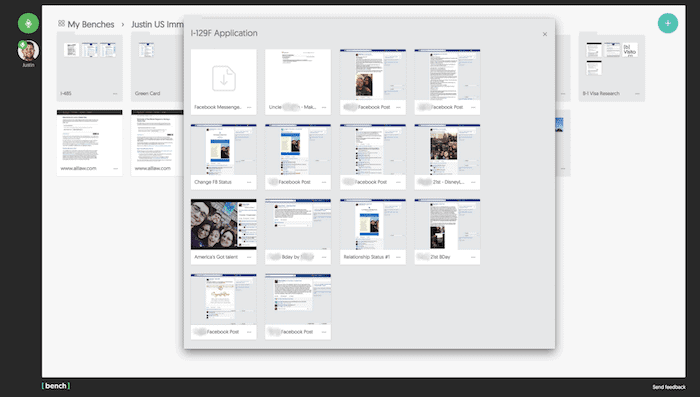The height and width of the screenshot is (397, 700).
Task: Open options menu for Facebook Messenger item
Action: pos(249,107)
